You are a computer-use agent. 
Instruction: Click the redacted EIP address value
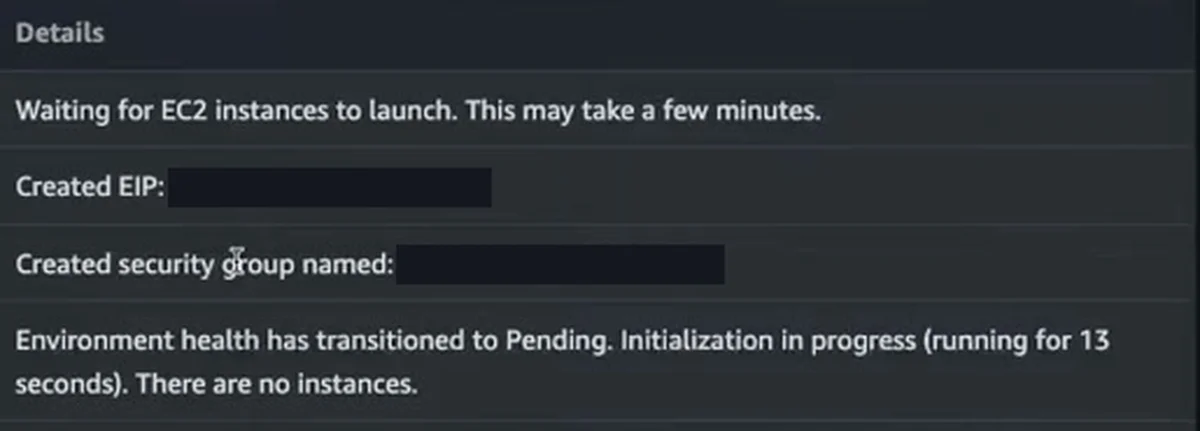(x=329, y=187)
